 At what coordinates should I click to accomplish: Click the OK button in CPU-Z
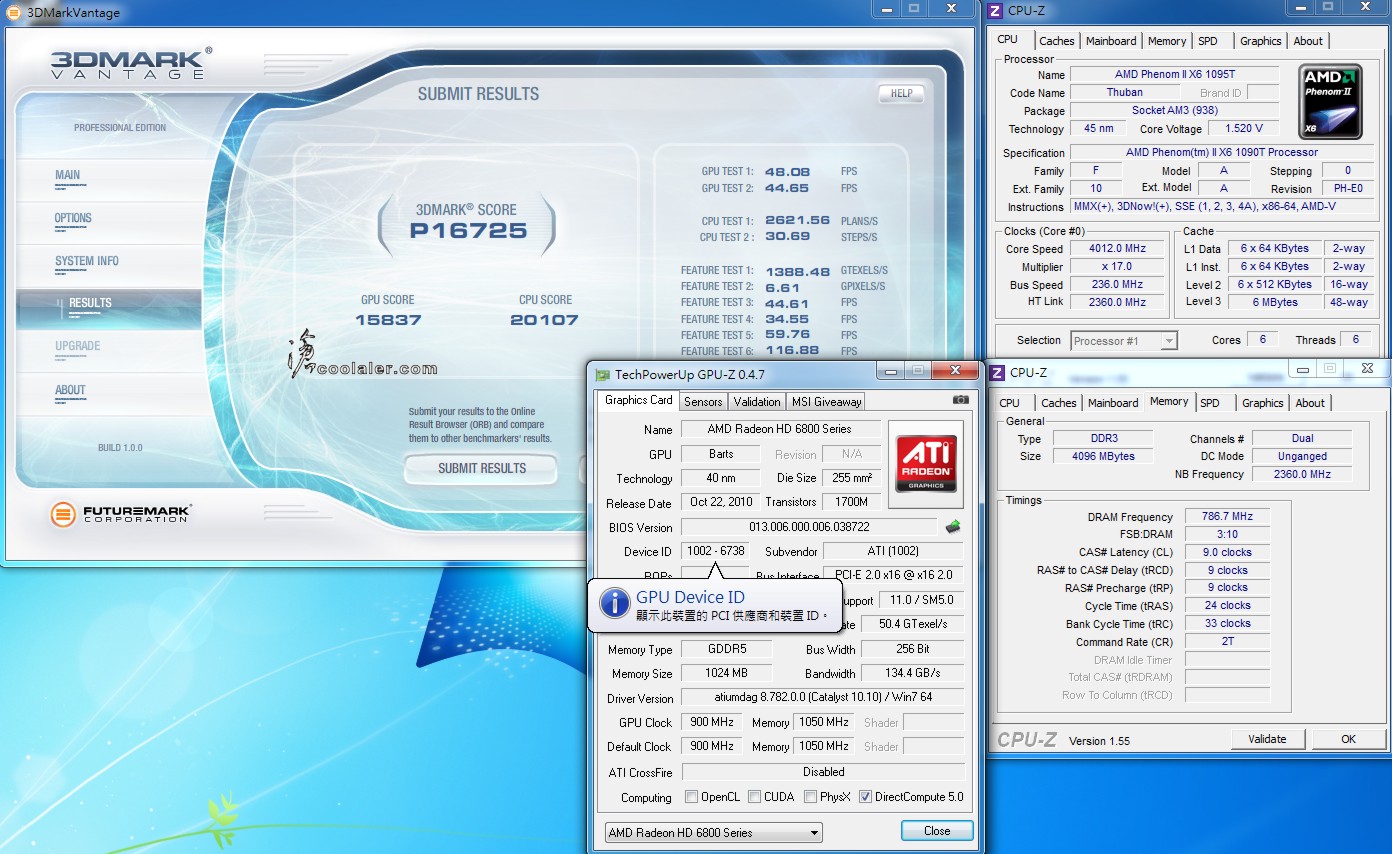pyautogui.click(x=1348, y=739)
